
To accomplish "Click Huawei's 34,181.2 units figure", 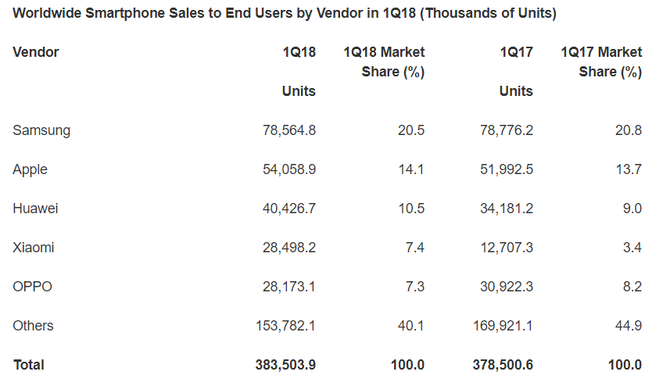I will tap(506, 209).
